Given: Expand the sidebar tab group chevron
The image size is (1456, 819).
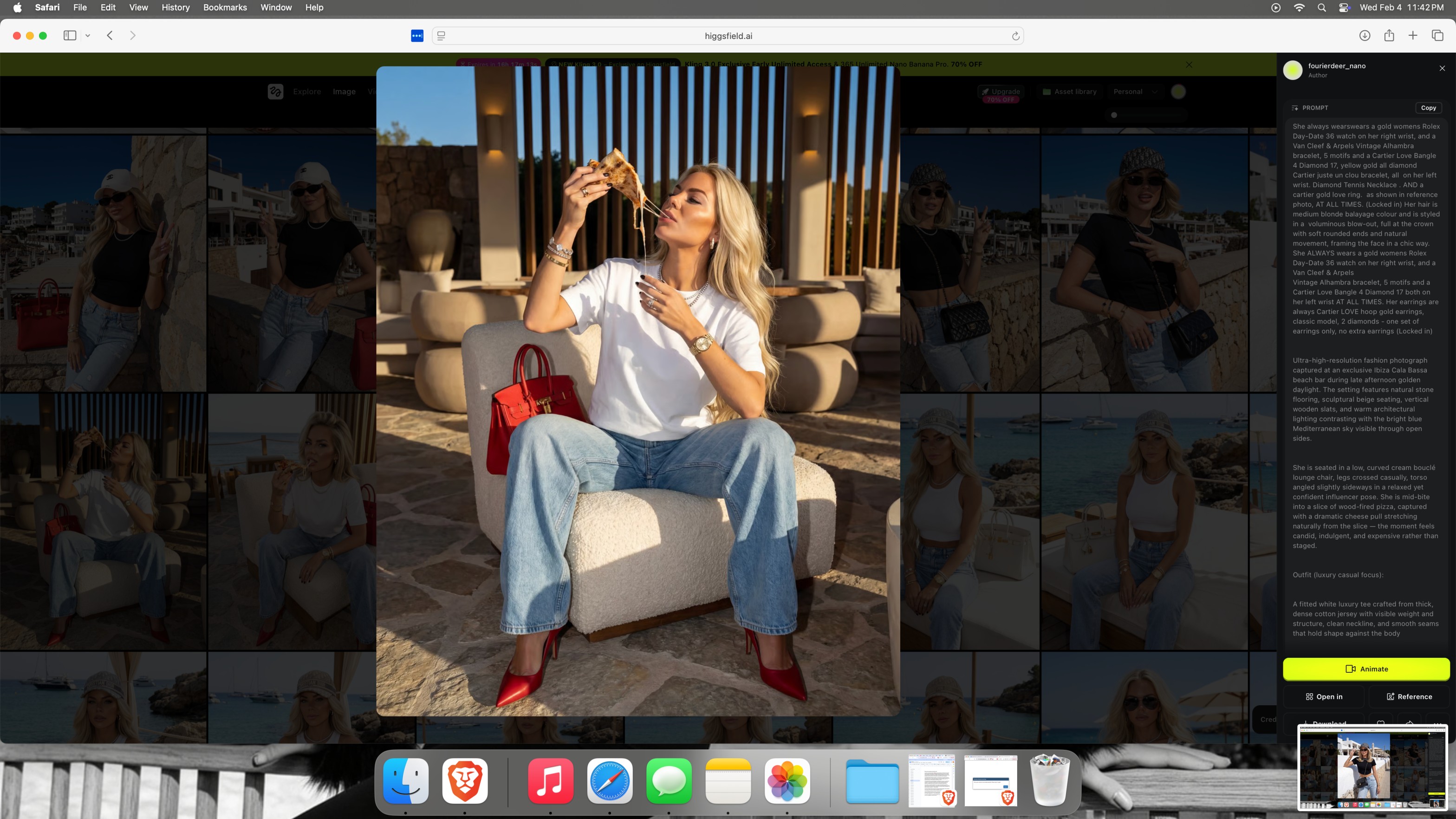Looking at the screenshot, I should pyautogui.click(x=88, y=36).
